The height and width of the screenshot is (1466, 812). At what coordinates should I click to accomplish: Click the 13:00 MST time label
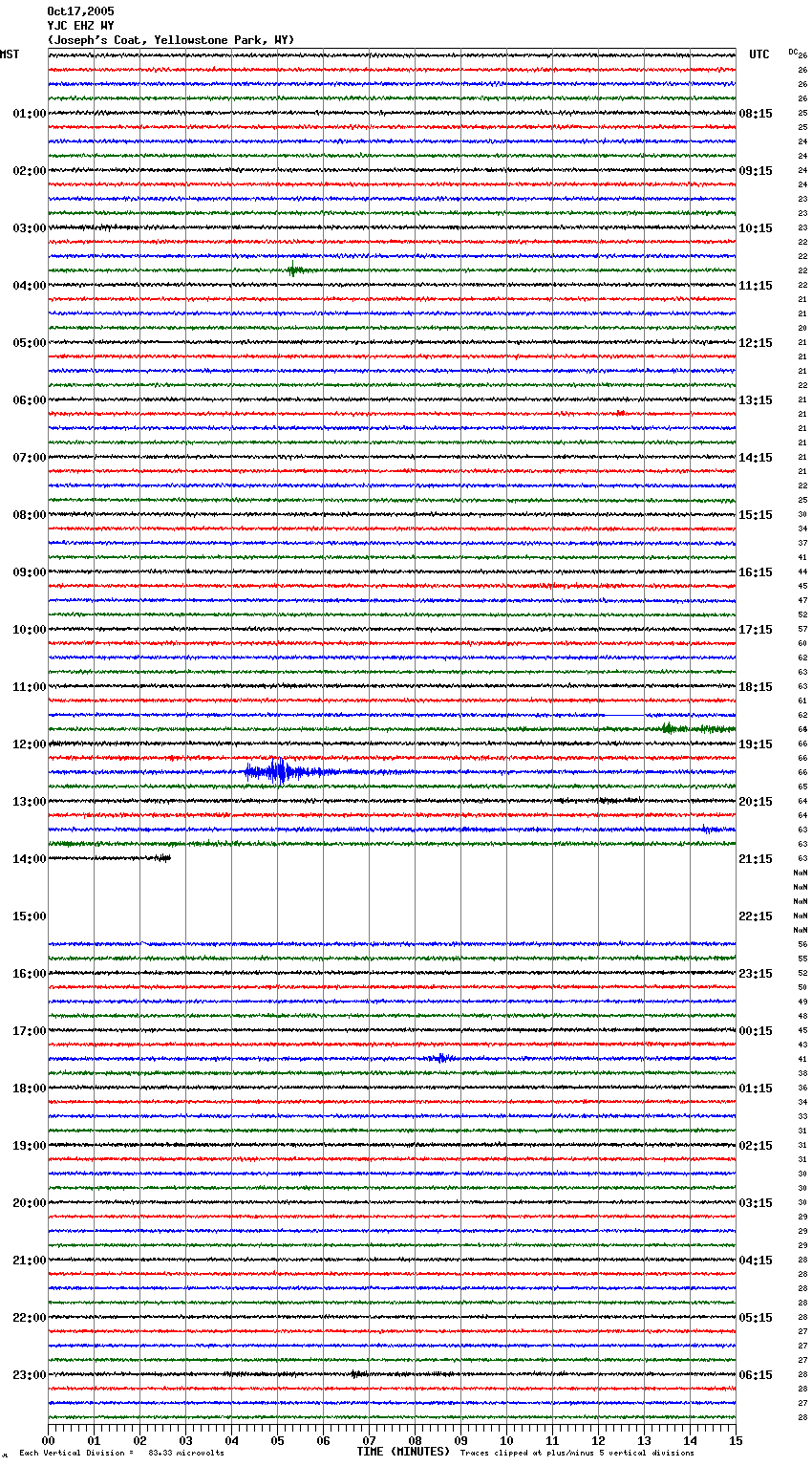[30, 802]
